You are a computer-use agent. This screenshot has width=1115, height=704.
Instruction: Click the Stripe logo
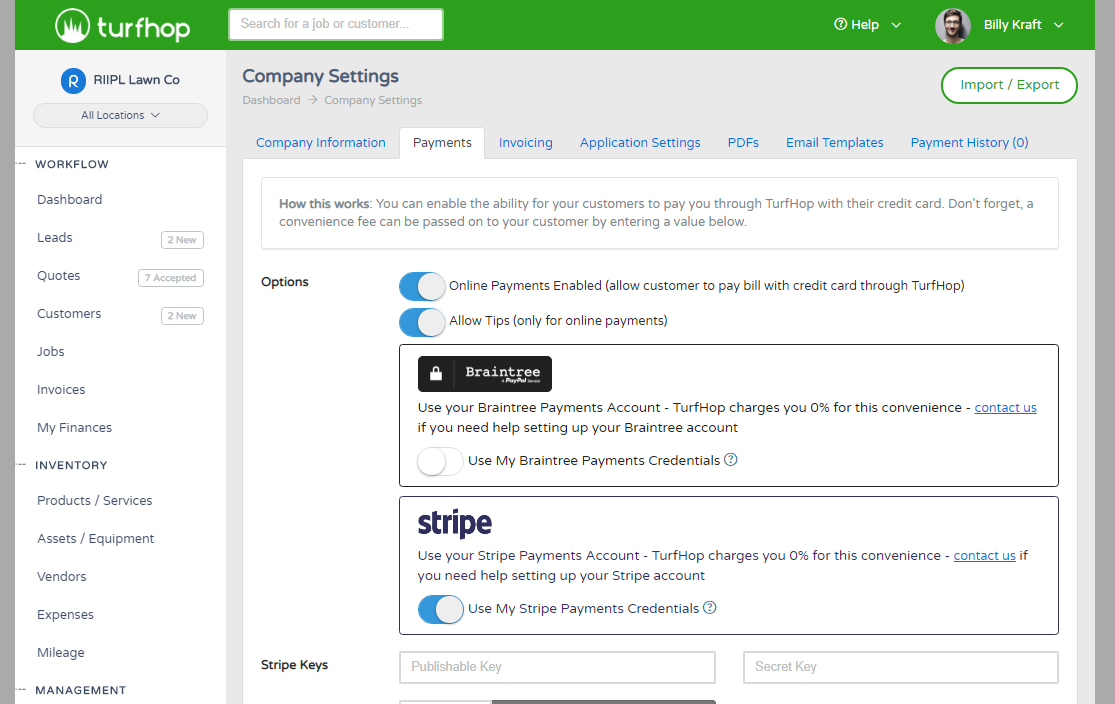[x=454, y=522]
